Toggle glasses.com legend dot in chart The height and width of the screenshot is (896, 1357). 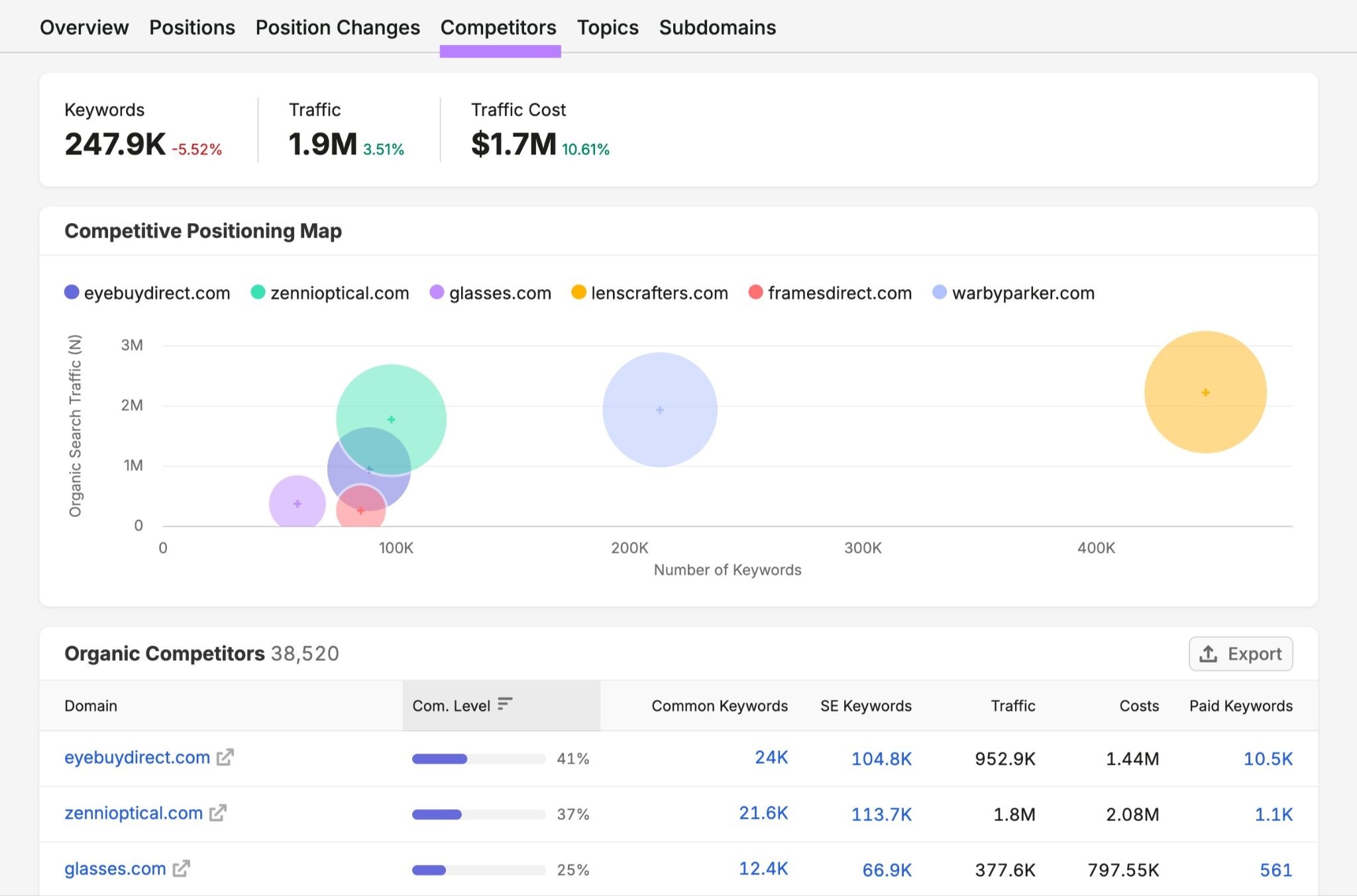437,292
